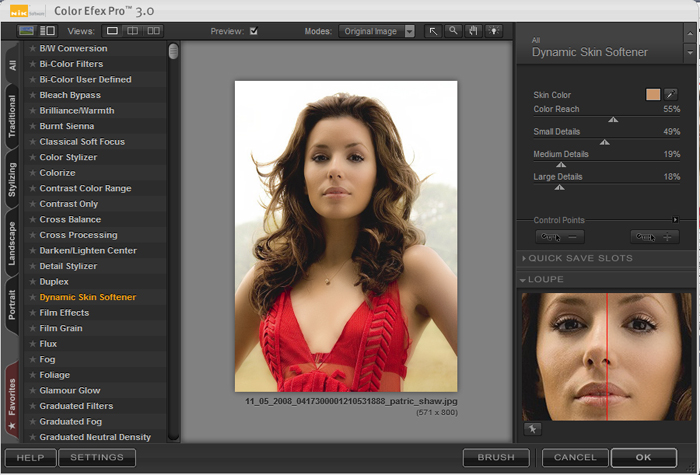The width and height of the screenshot is (700, 475).
Task: Add a minus control point
Action: tap(560, 237)
